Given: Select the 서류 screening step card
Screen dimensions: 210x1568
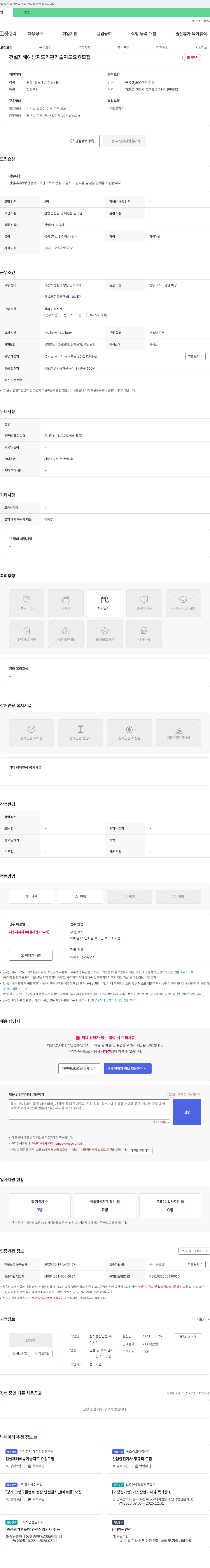Looking at the screenshot, I should (x=32, y=897).
